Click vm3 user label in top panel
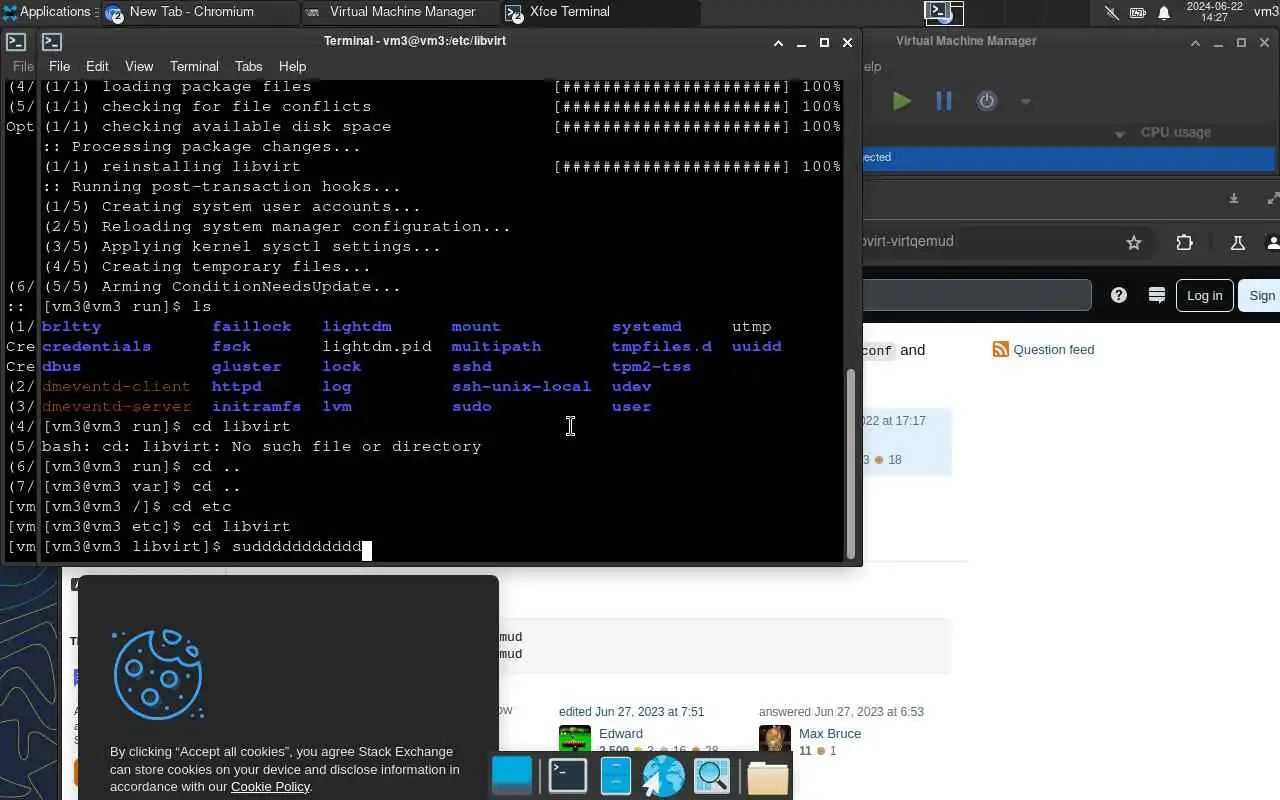This screenshot has width=1280, height=800. [1266, 12]
